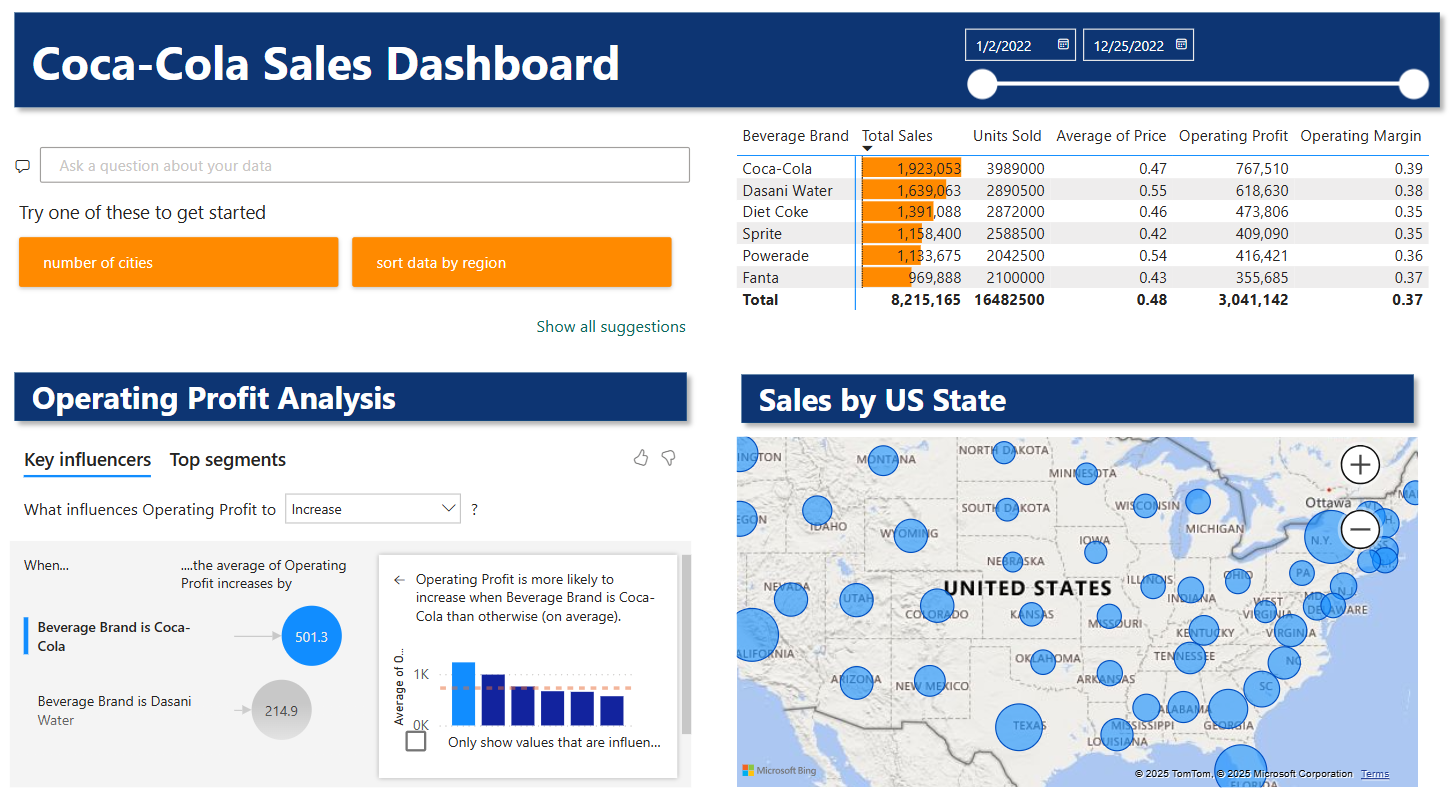The image size is (1452, 811).
Task: Click the key influencers vertical scrollbar
Action: tap(685, 645)
